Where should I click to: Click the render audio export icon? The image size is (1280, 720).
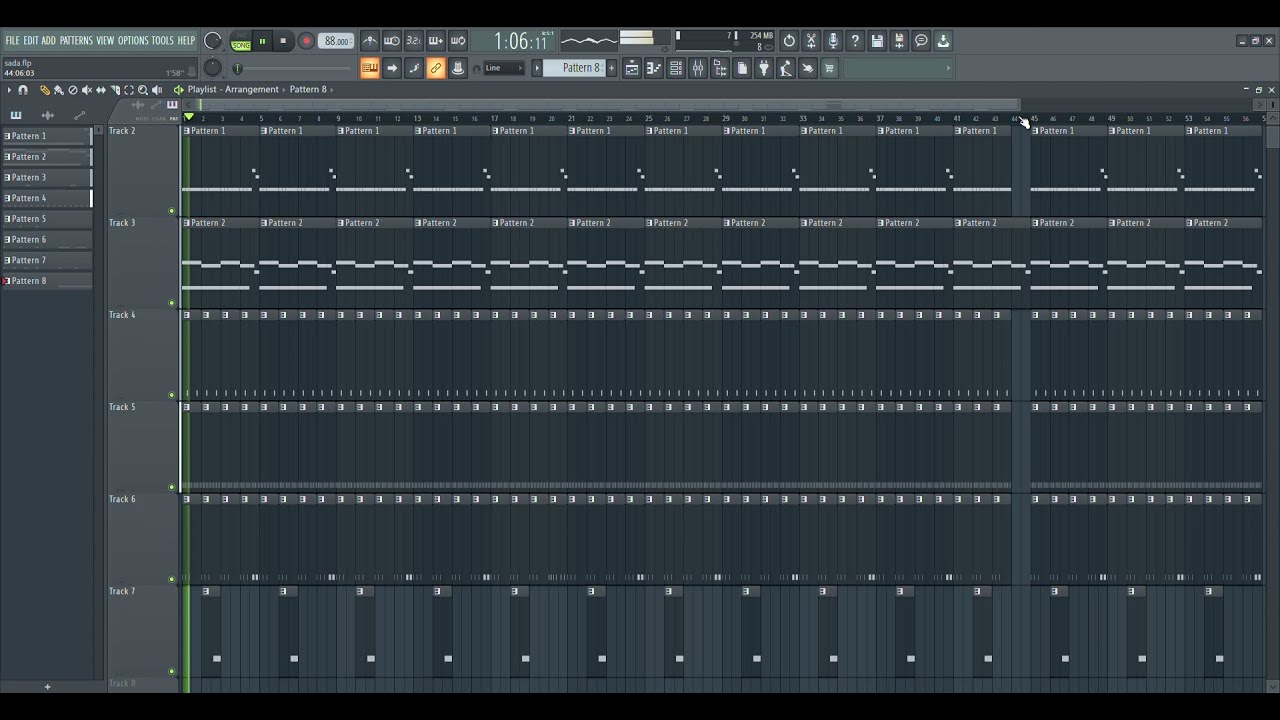pyautogui.click(x=899, y=41)
